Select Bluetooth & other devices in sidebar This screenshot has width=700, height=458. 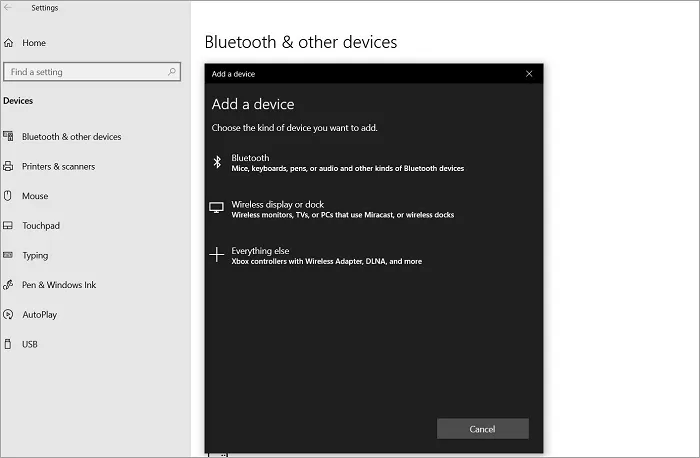point(71,137)
